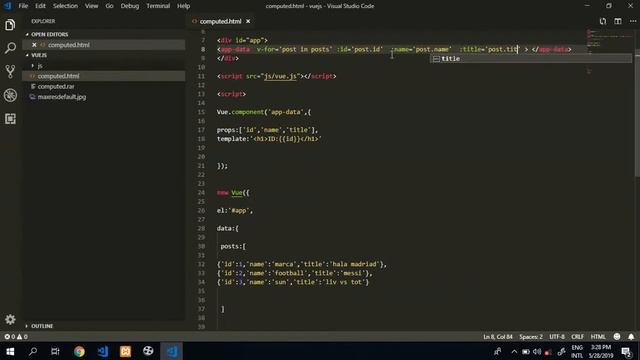The width and height of the screenshot is (640, 360).
Task: Click the 'hala madriad' row on line 32
Action: tap(302, 264)
